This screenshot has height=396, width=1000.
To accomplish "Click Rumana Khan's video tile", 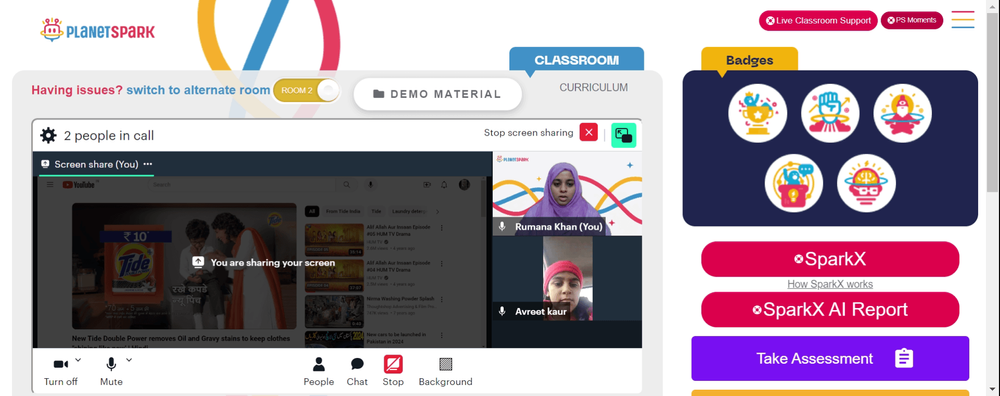I will click(568, 194).
